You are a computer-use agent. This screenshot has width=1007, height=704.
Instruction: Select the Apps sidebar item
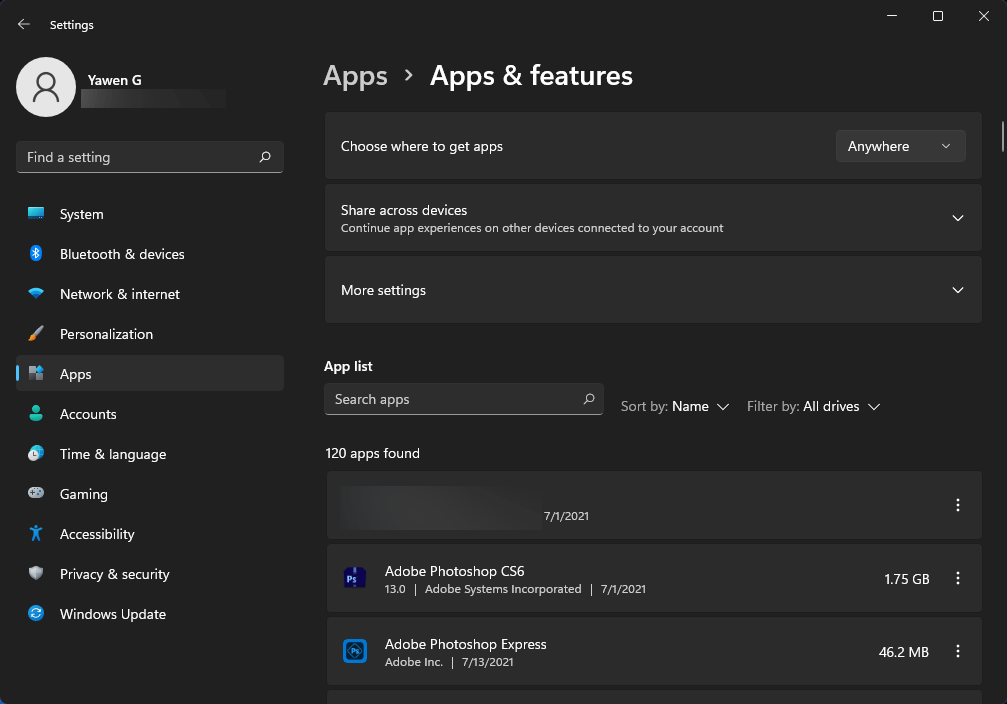pos(150,374)
